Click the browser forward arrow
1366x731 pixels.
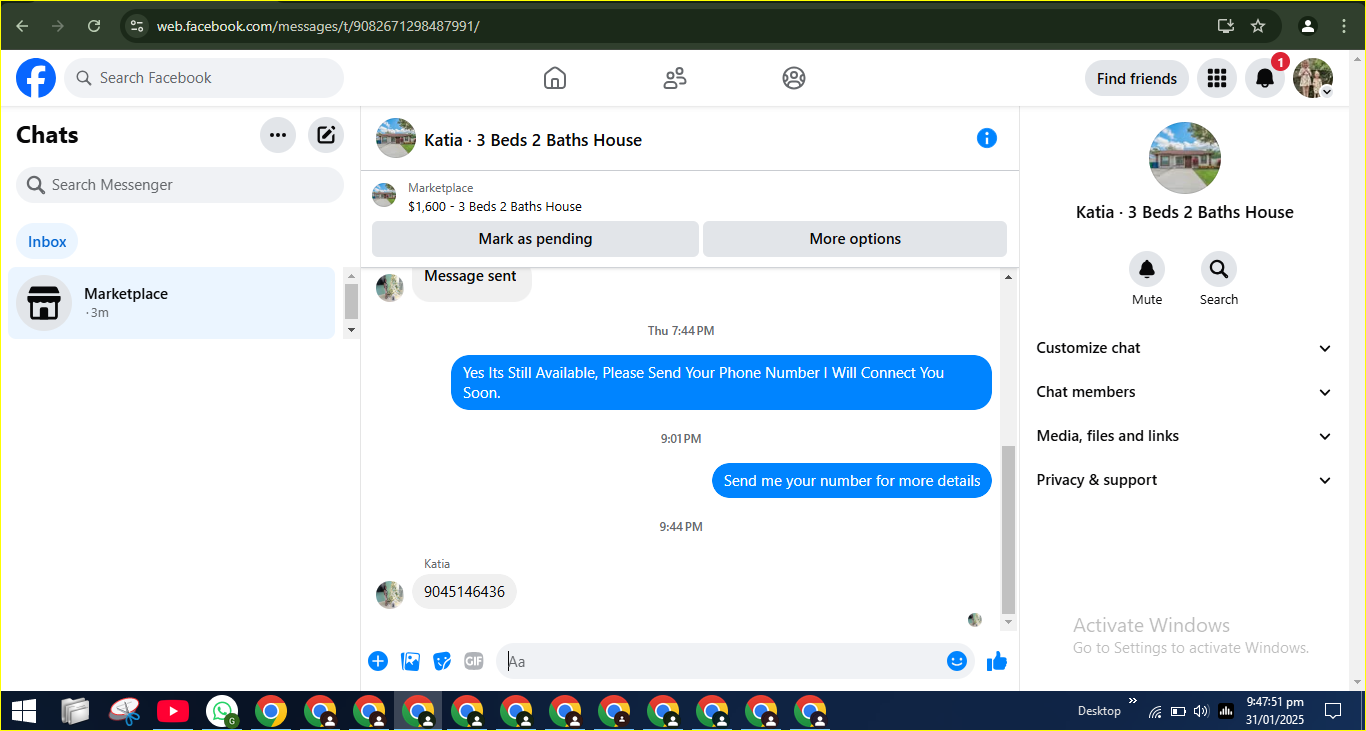pyautogui.click(x=58, y=26)
